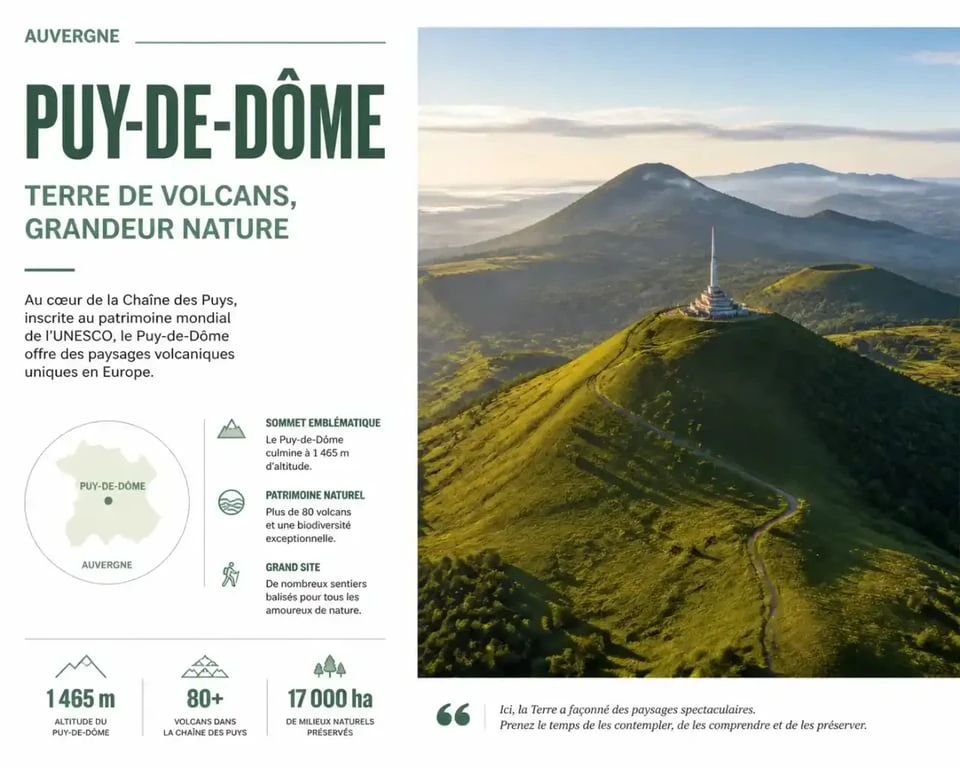This screenshot has height=768, width=960.
Task: Click the white antenna tower in the photo
Action: tap(714, 273)
